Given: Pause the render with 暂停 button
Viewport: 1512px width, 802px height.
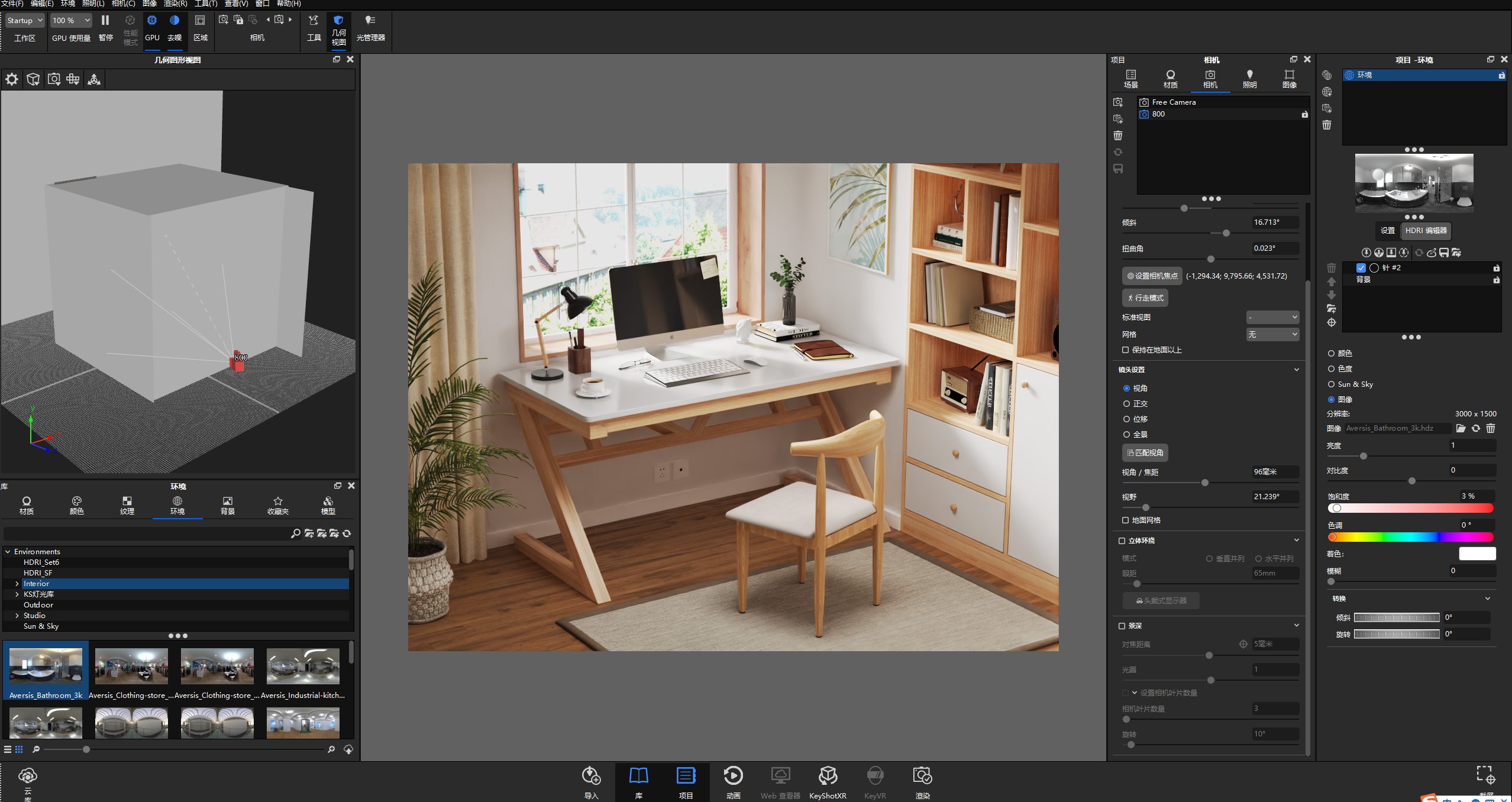Looking at the screenshot, I should (105, 28).
